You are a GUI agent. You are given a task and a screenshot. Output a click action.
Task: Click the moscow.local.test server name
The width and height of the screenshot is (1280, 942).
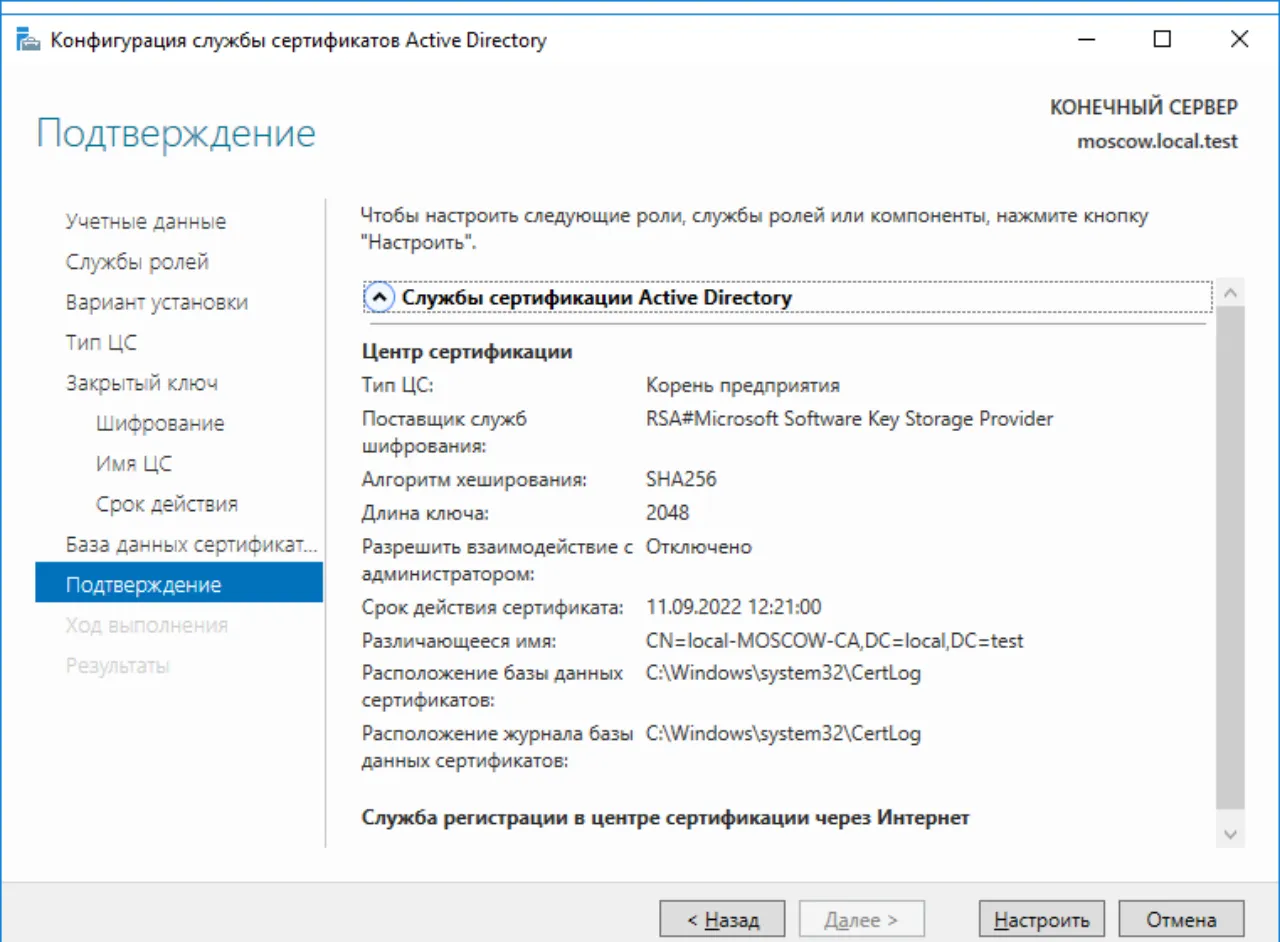coord(1157,142)
